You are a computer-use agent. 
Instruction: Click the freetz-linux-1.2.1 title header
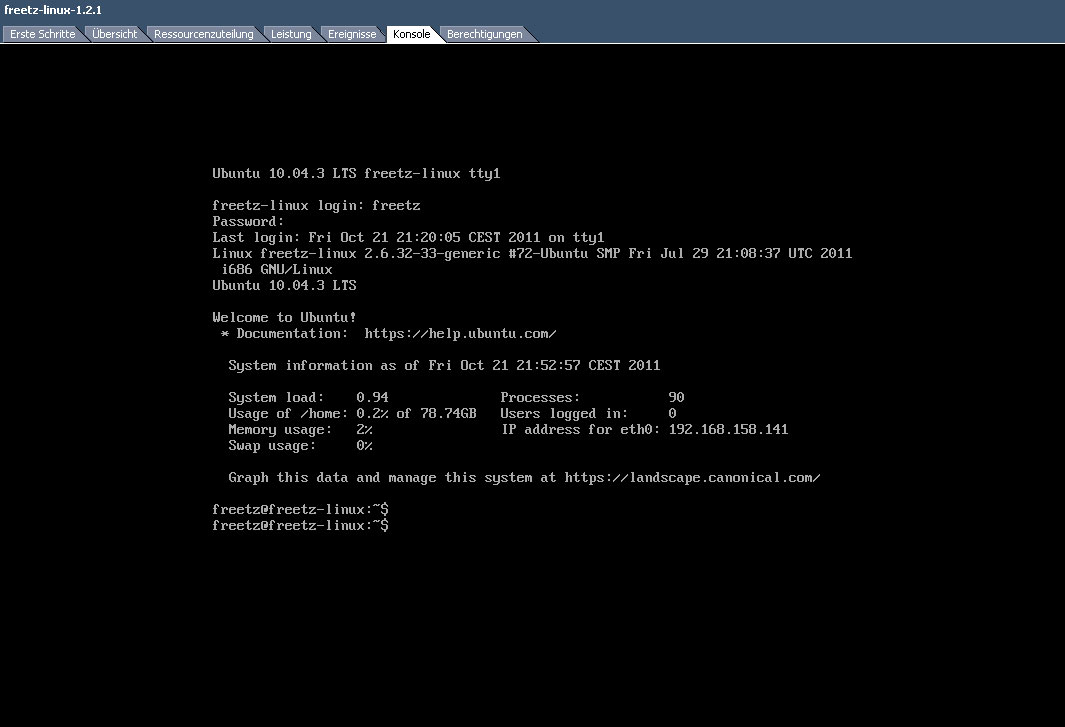tap(53, 10)
